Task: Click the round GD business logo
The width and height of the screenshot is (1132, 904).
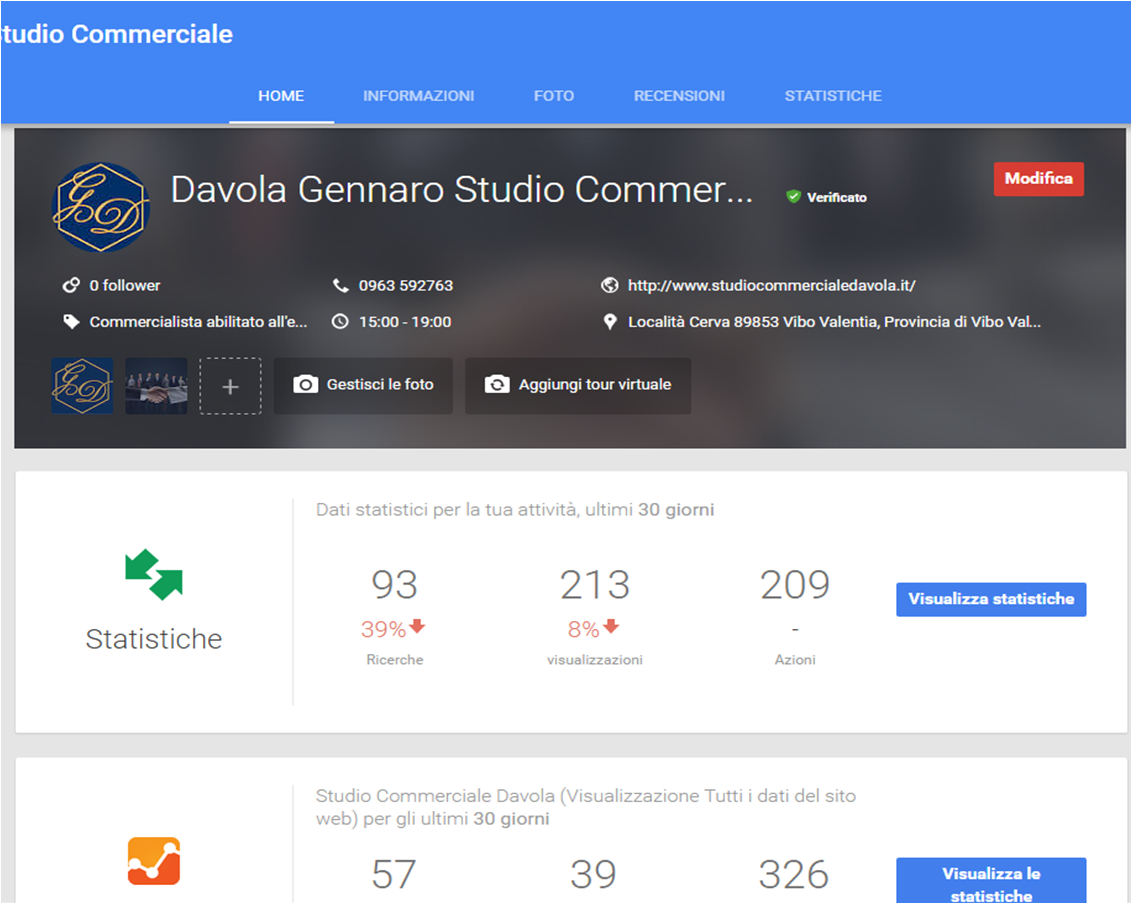Action: pos(100,207)
